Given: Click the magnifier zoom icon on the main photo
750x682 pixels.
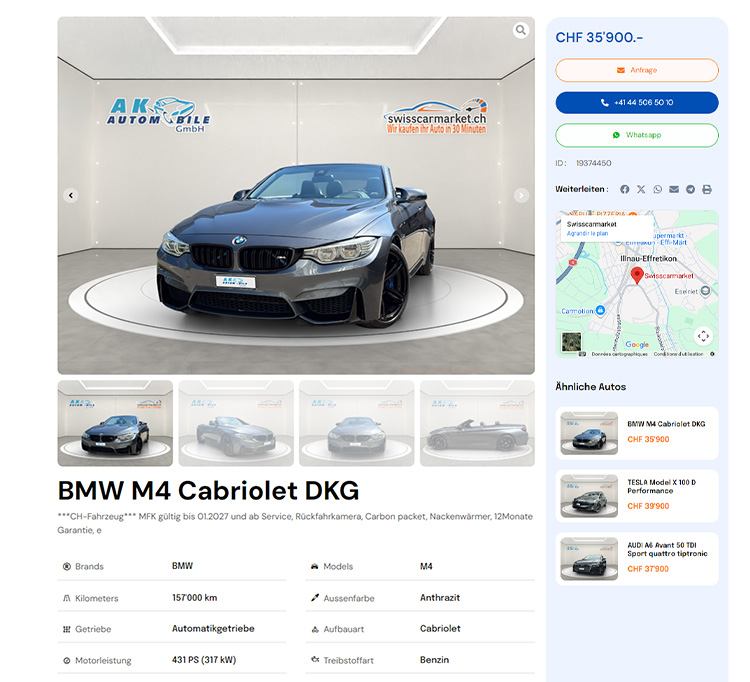Looking at the screenshot, I should pos(521,31).
